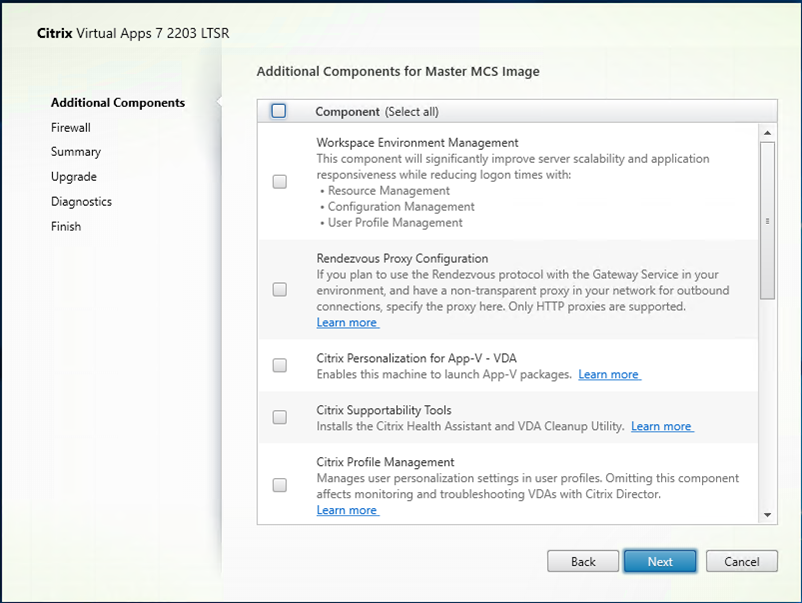
Task: Select the Upgrade step
Action: (74, 177)
